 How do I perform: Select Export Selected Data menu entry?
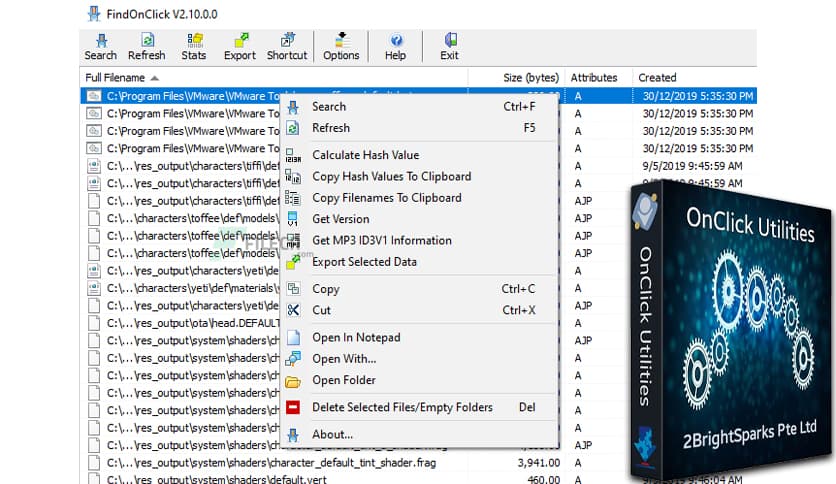point(419,262)
